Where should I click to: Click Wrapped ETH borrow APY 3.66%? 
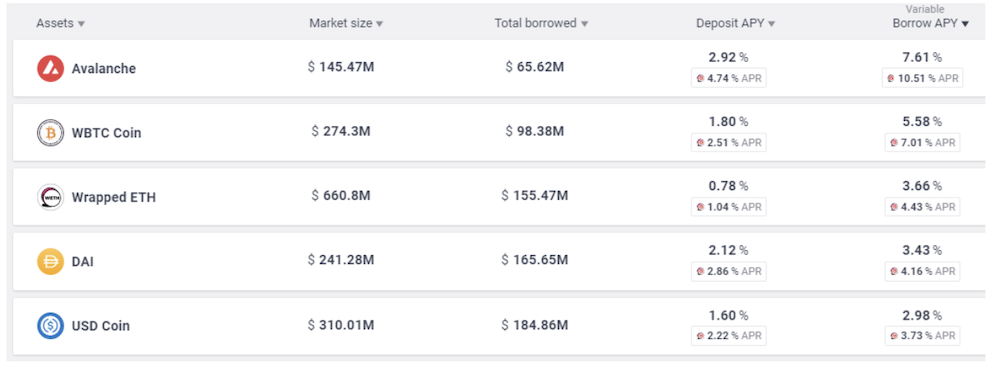[922, 186]
